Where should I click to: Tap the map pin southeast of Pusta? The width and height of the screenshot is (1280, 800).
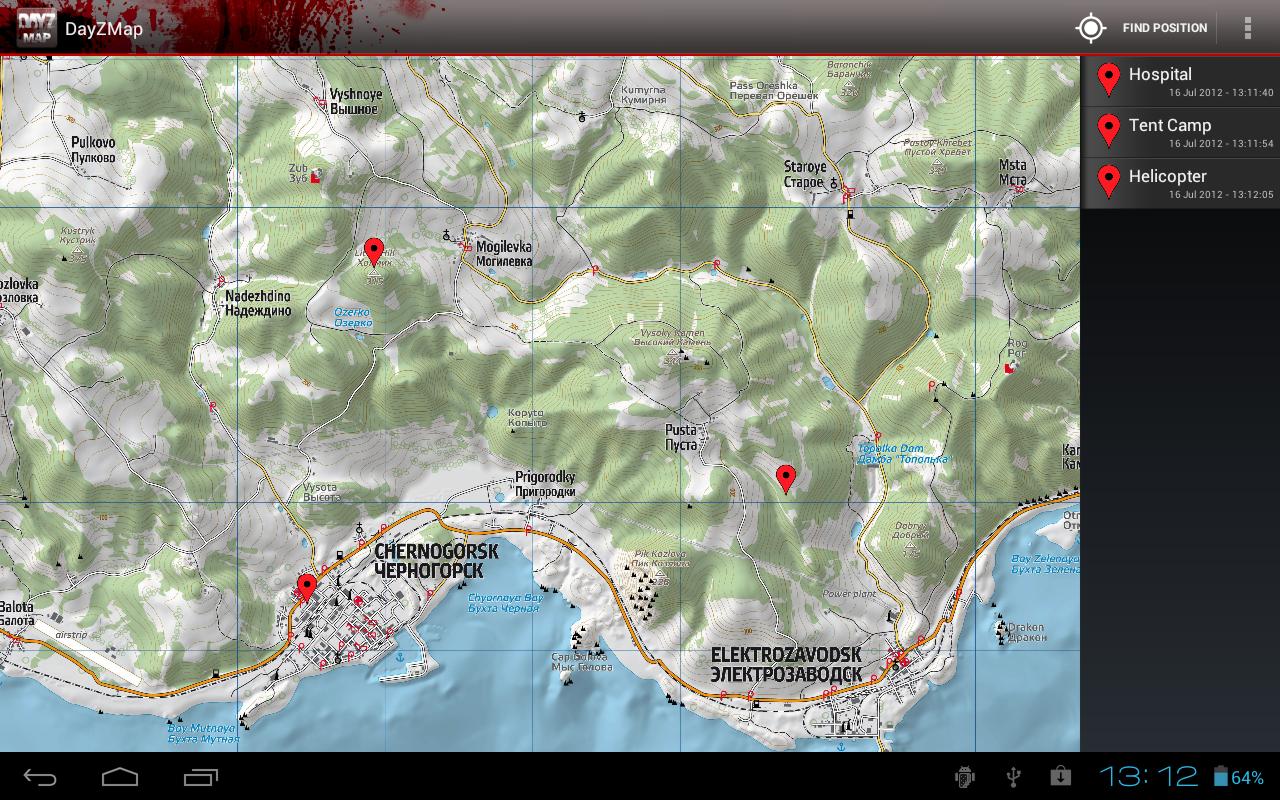pyautogui.click(x=786, y=479)
